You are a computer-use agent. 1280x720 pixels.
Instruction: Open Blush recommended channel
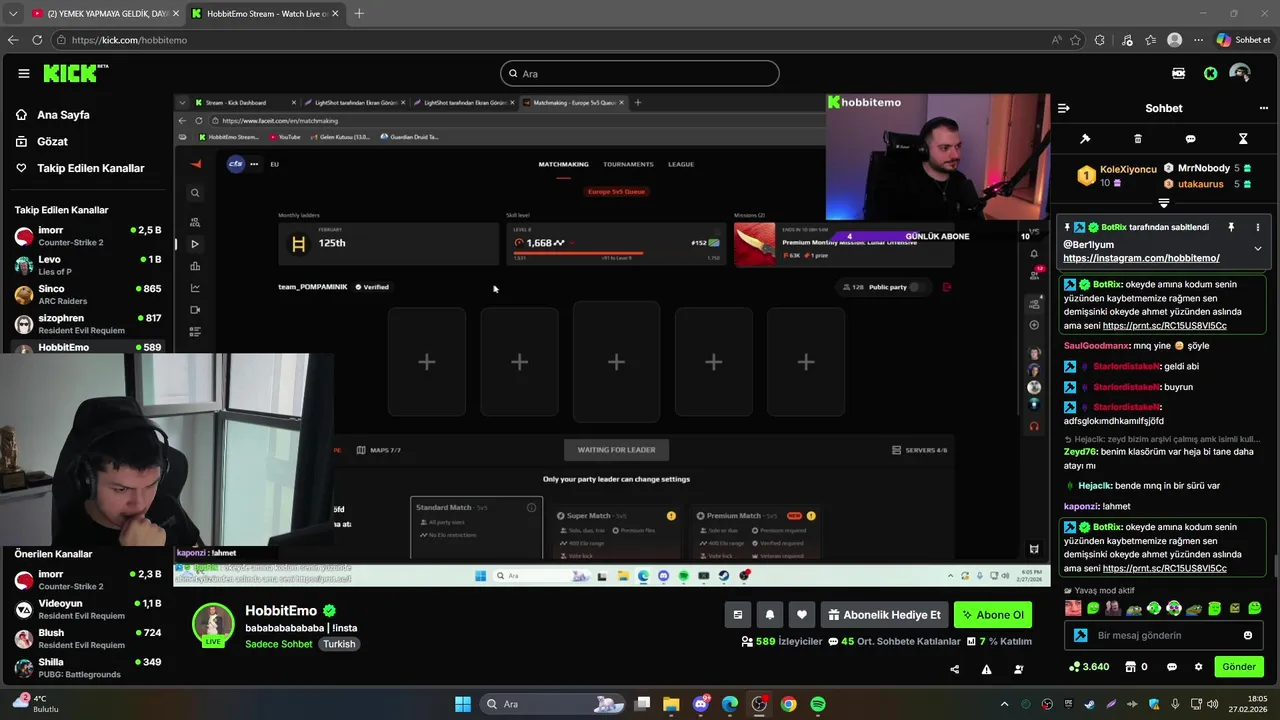pos(88,638)
